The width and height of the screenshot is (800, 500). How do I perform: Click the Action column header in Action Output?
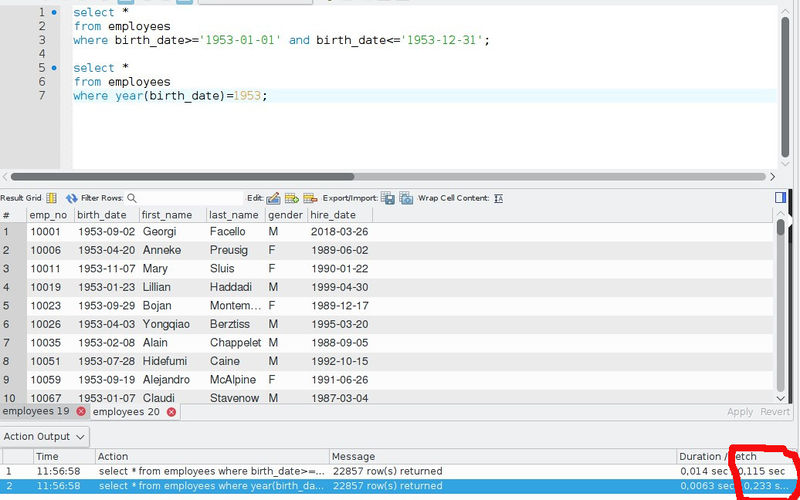pos(212,457)
